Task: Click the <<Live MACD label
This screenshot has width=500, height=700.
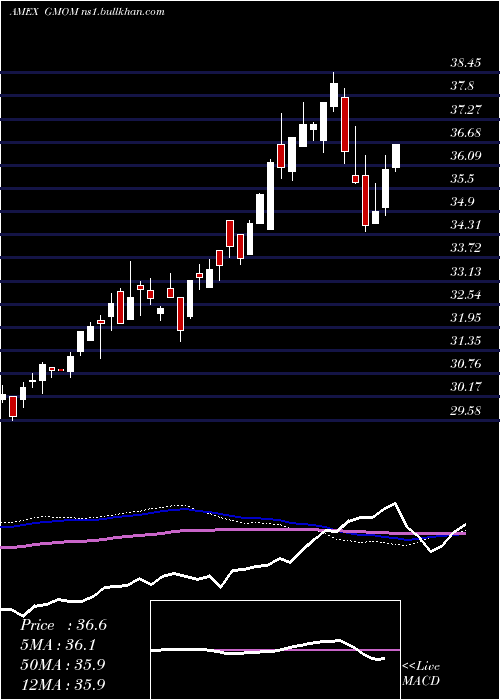Action: click(421, 673)
